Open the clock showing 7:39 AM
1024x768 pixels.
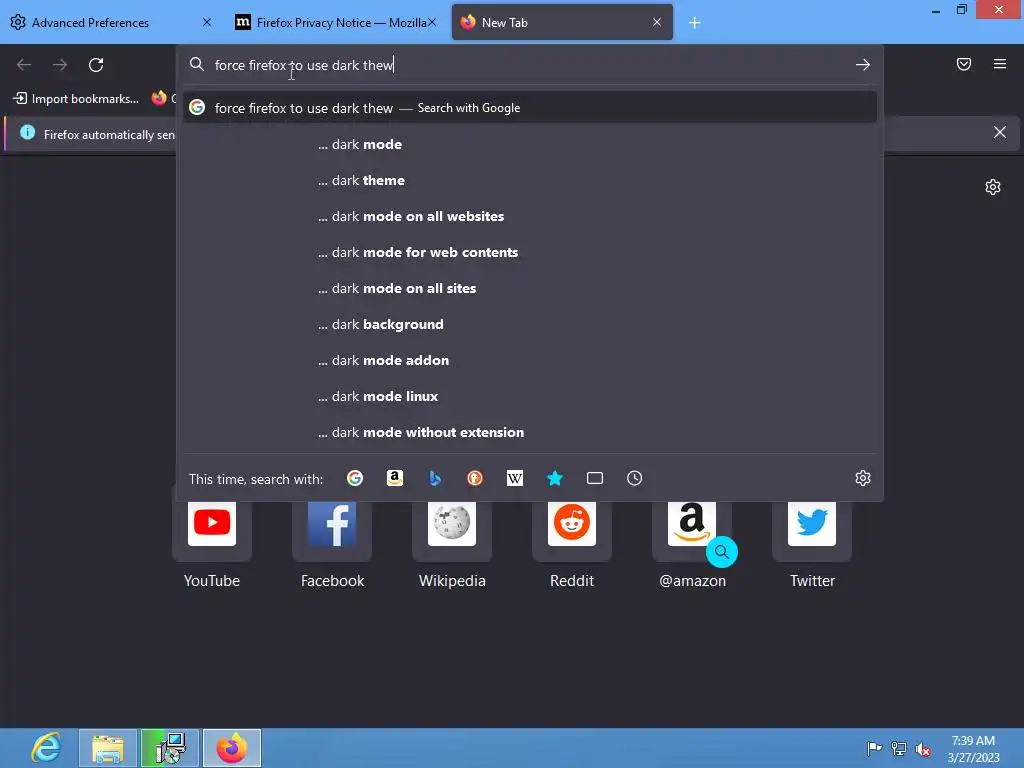pyautogui.click(x=973, y=748)
